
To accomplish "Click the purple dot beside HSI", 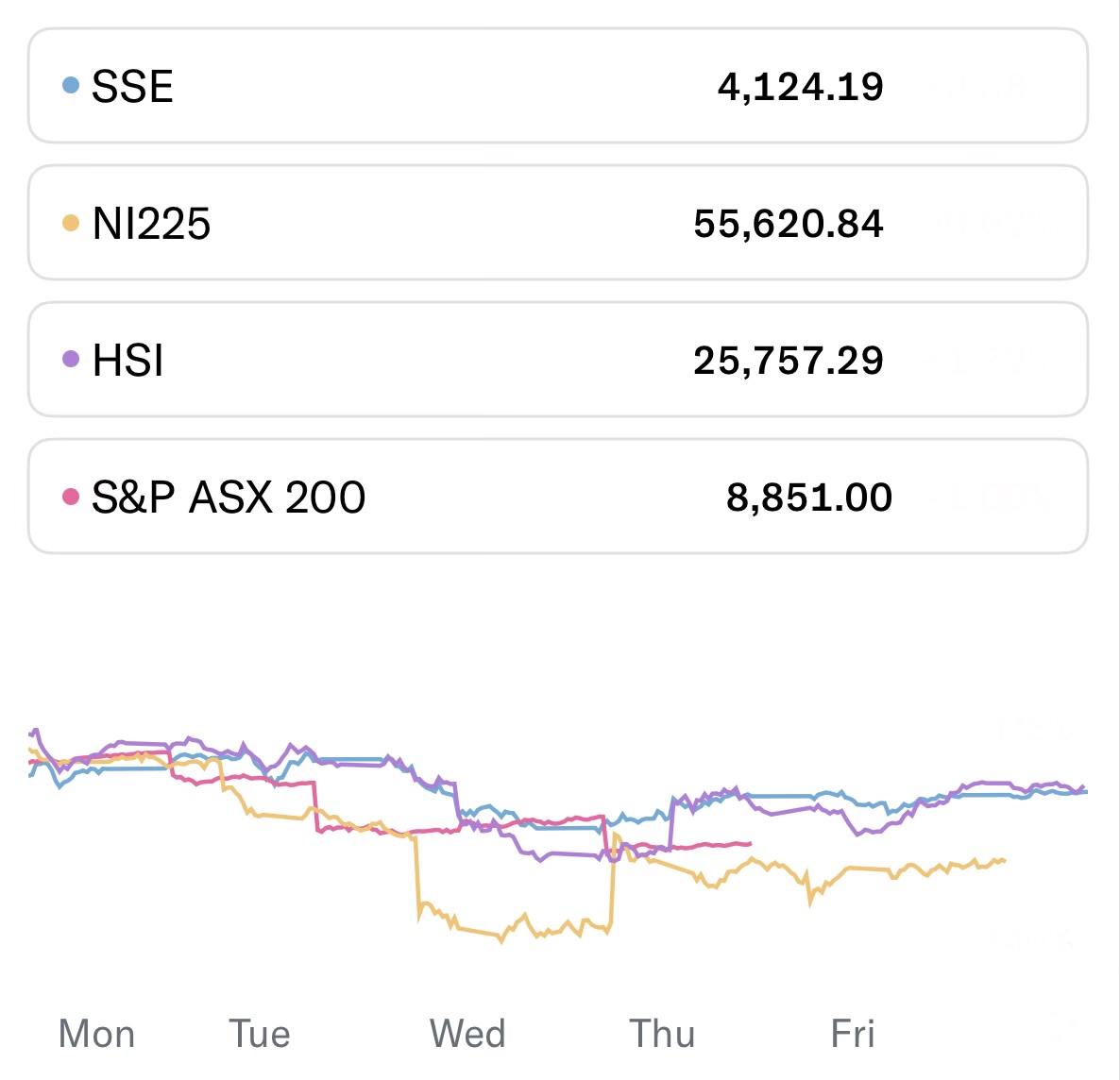I will [70, 360].
